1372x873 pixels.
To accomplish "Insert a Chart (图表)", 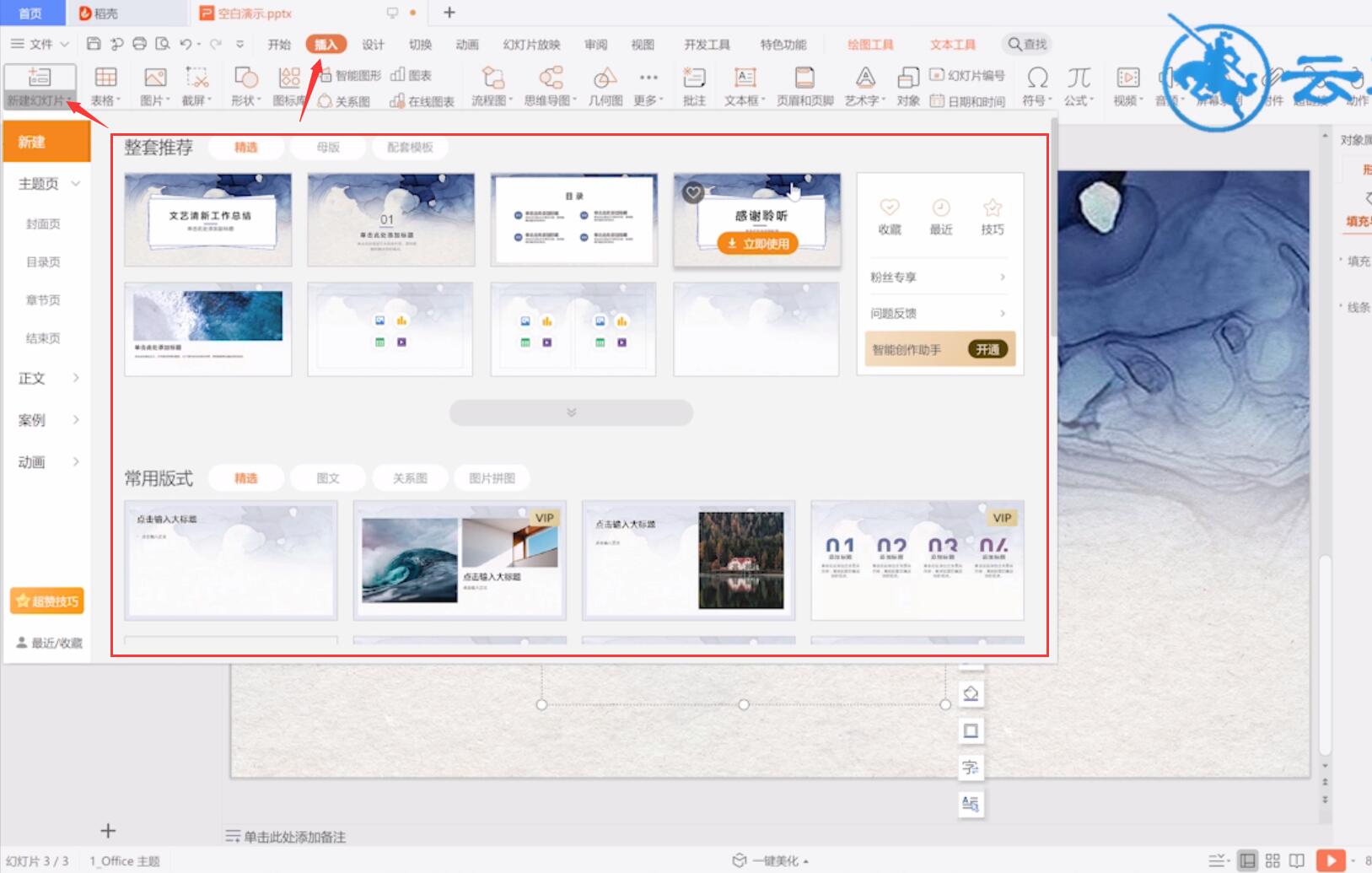I will 412,75.
